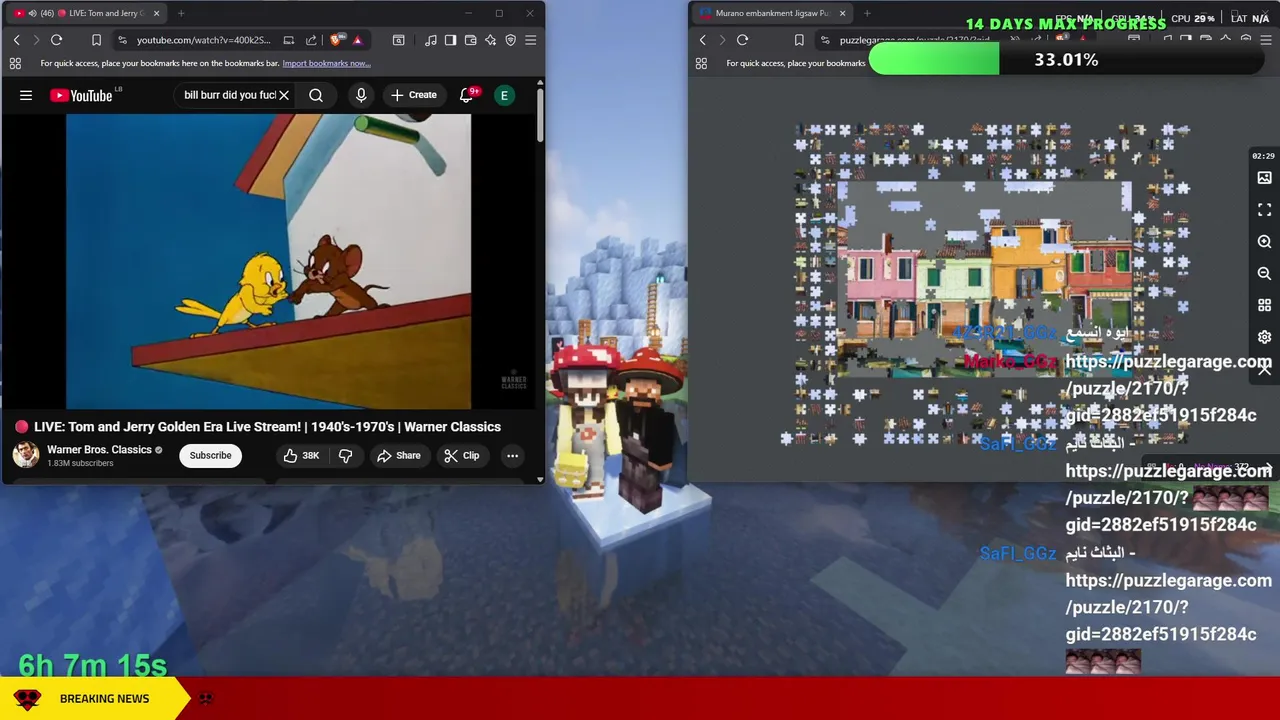Image resolution: width=1280 pixels, height=720 pixels.
Task: Open the Clip button under the video
Action: tap(462, 455)
